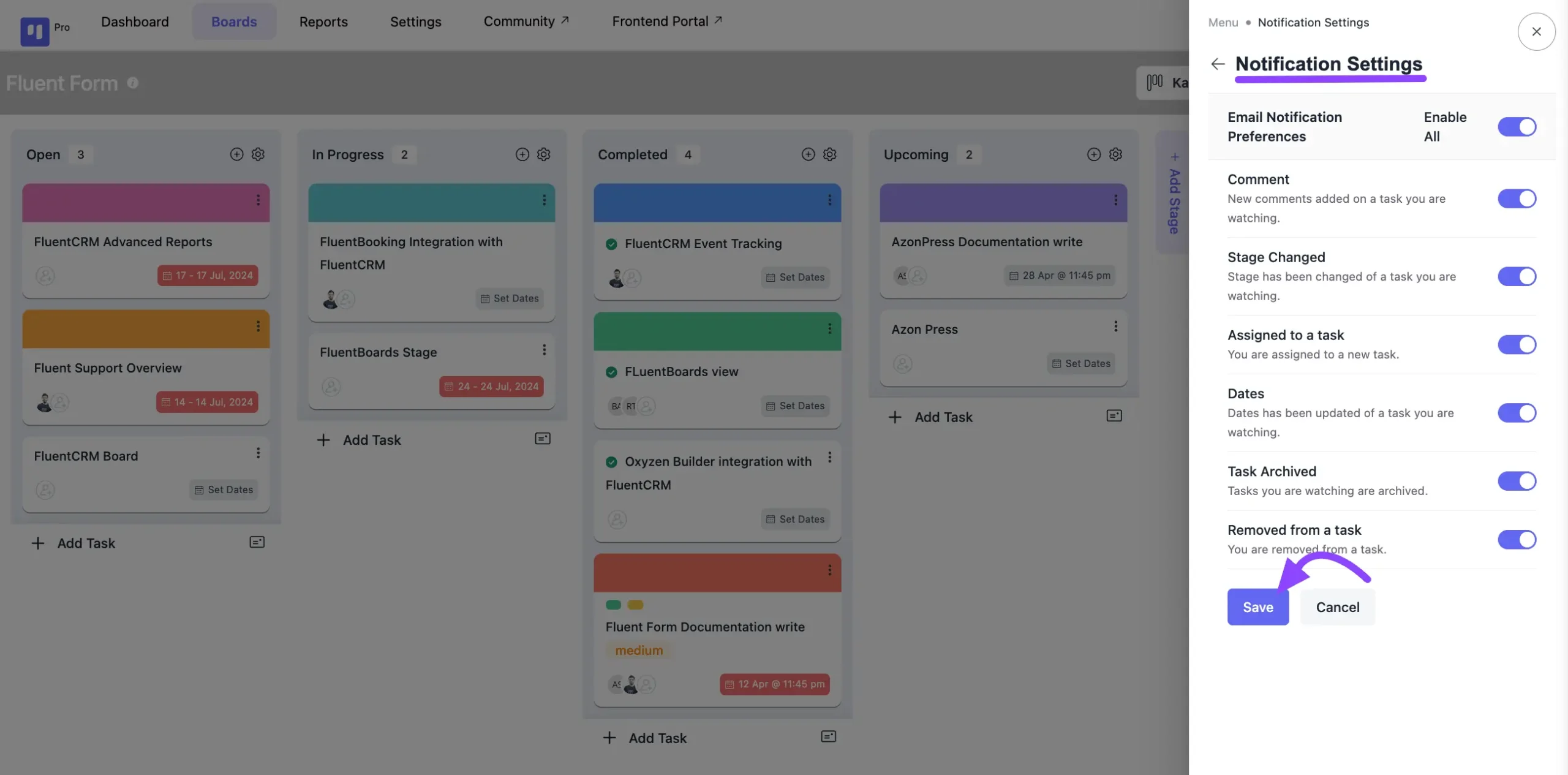Open the Settings menu item
This screenshot has width=1568, height=775.
pos(415,22)
